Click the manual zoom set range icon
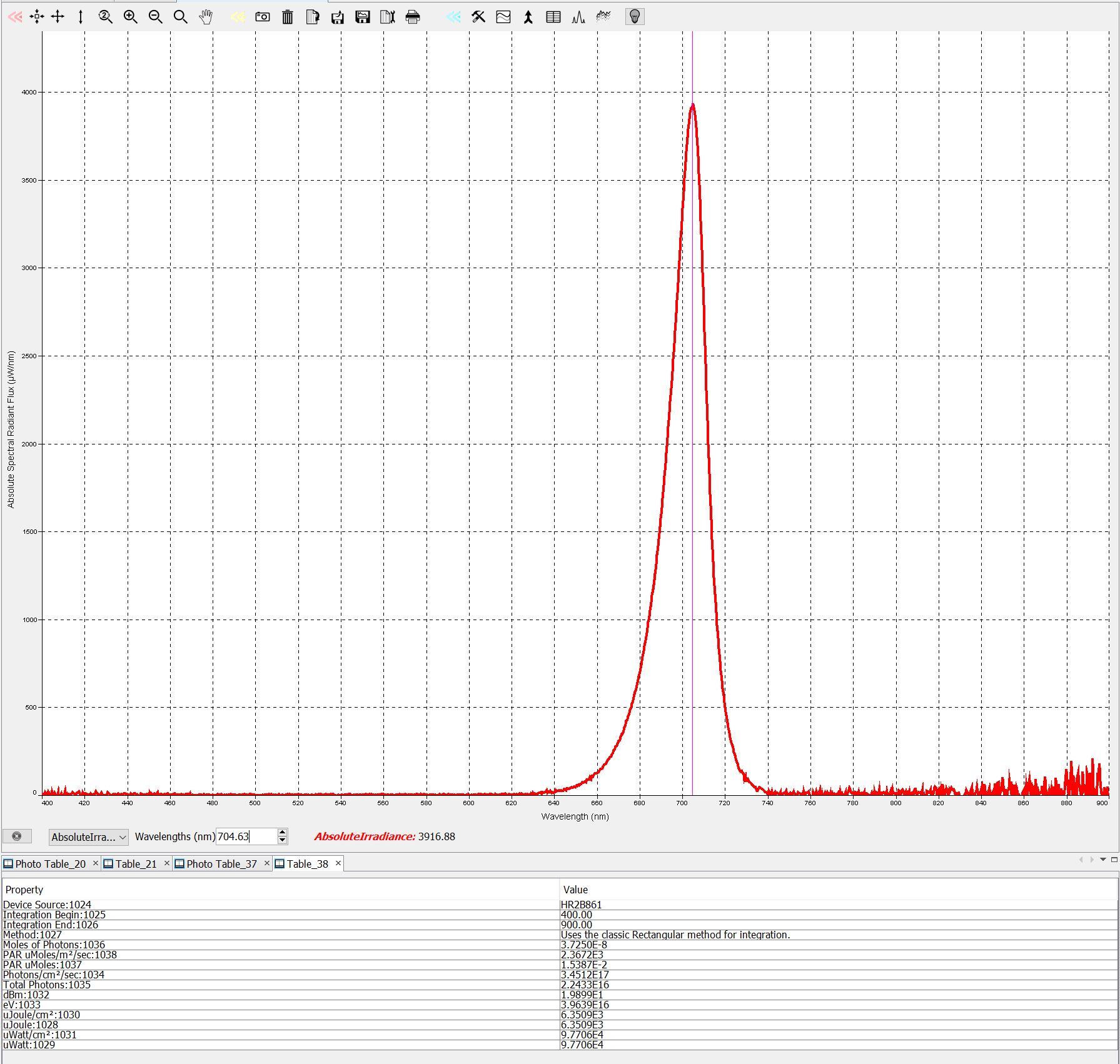This screenshot has width=1120, height=1064. click(106, 17)
